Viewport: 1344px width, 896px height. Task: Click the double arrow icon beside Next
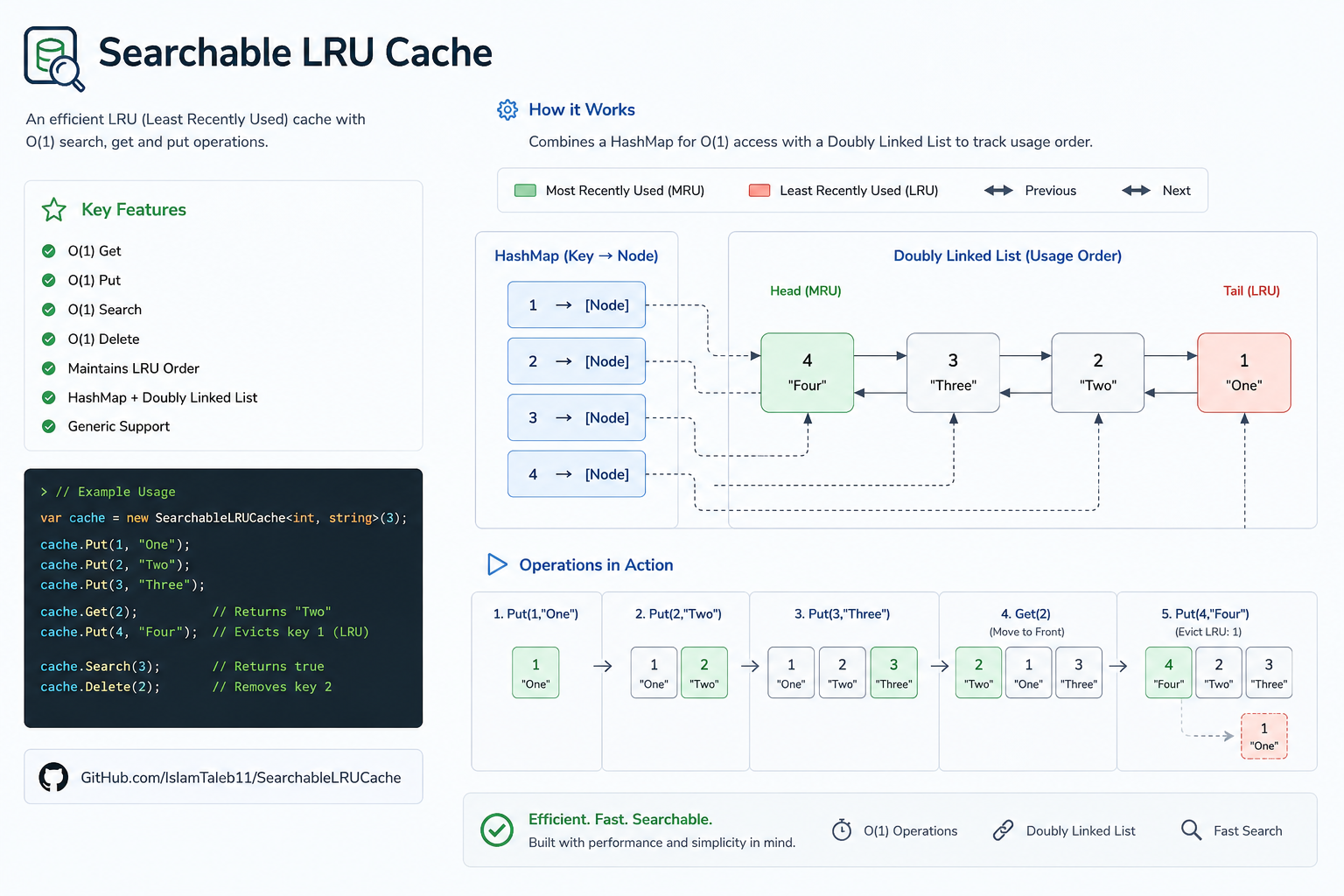click(1136, 190)
